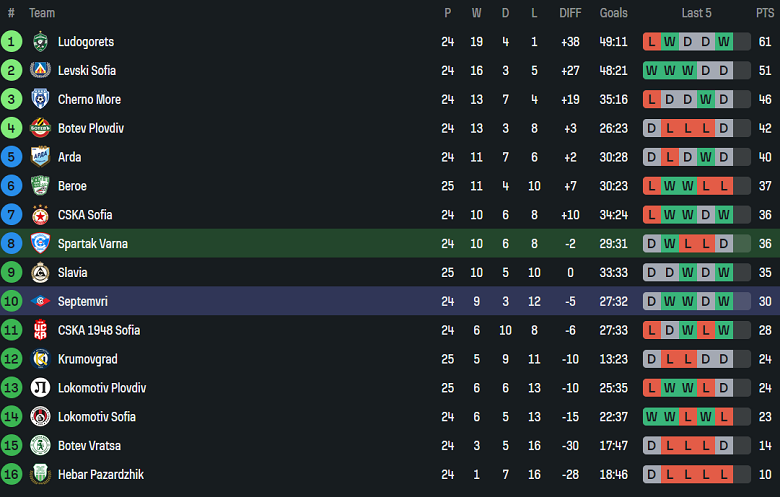Viewport: 780px width, 497px height.
Task: Click the Spartak Varna team logo
Action: click(40, 244)
